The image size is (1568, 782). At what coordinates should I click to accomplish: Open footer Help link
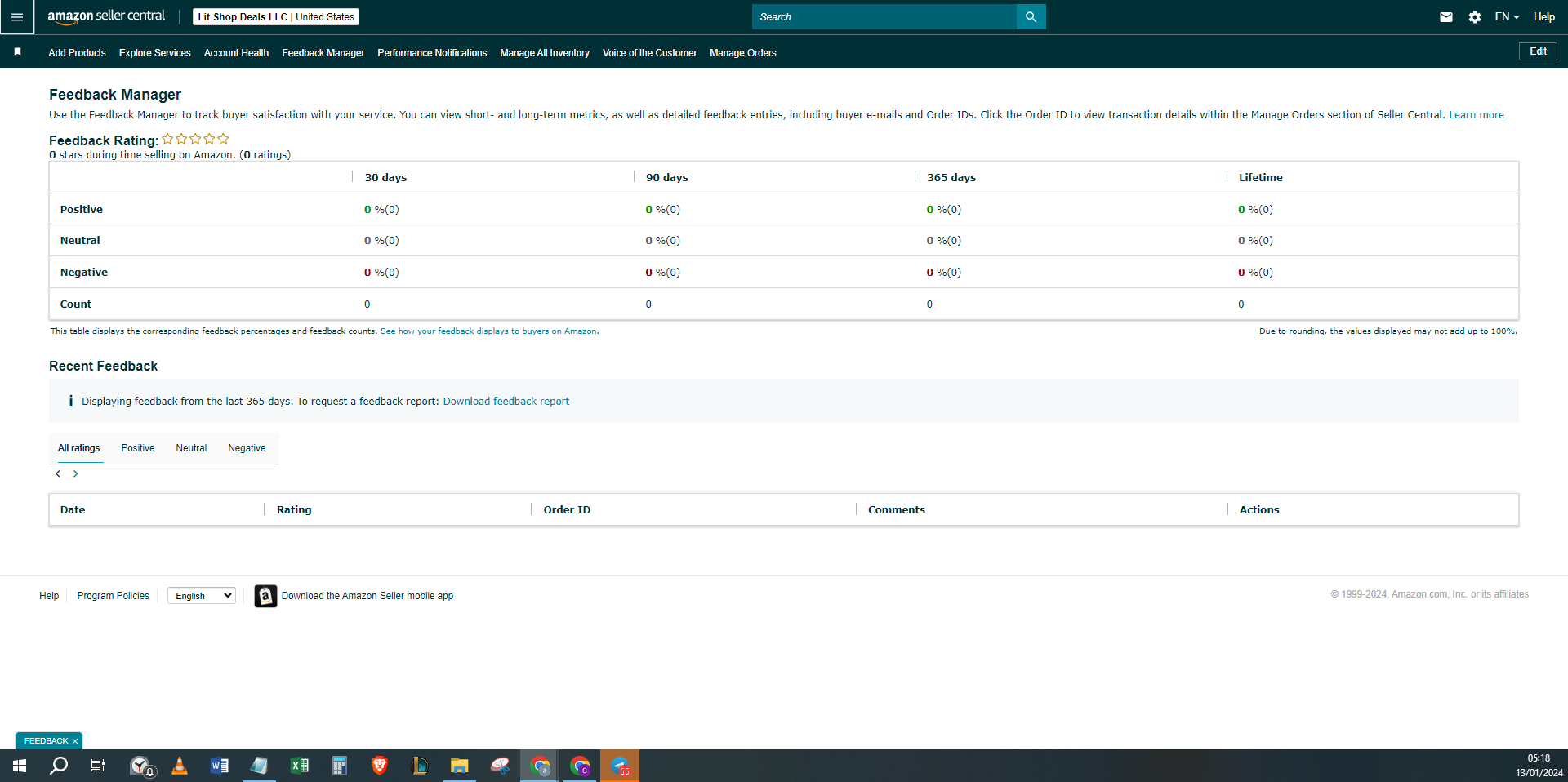[x=49, y=596]
